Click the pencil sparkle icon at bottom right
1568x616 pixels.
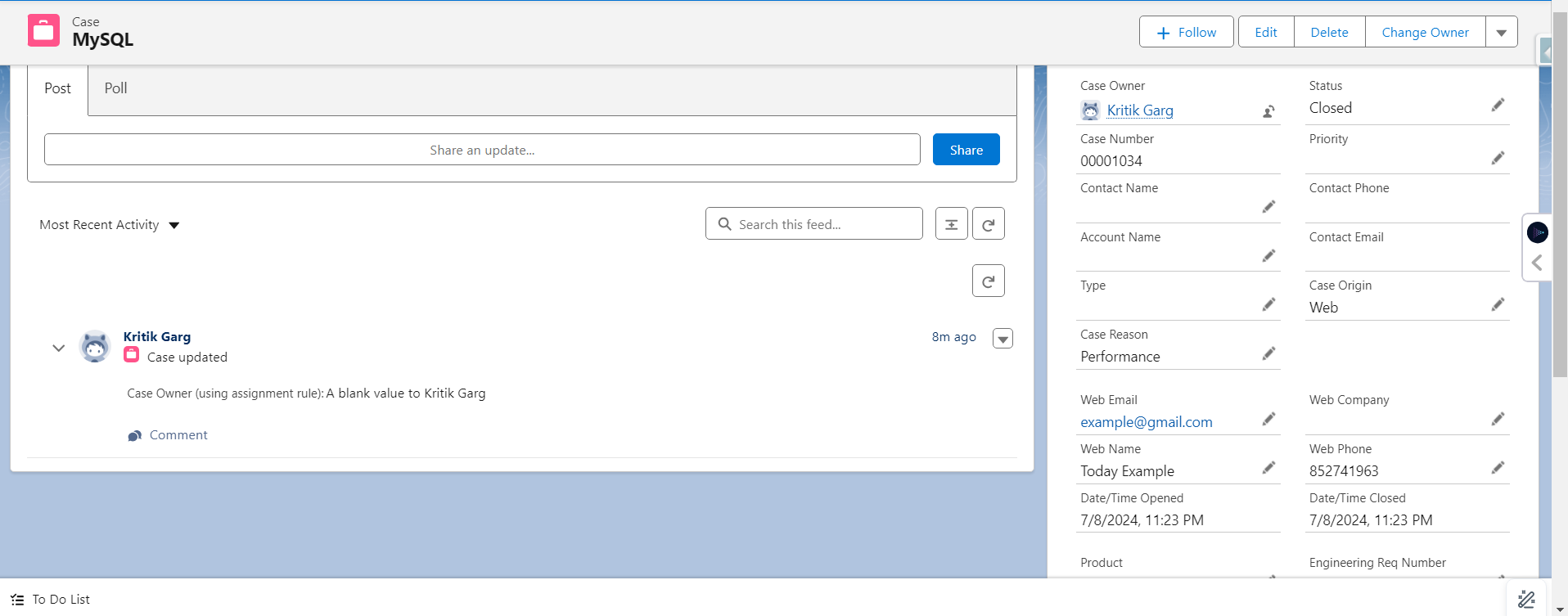click(x=1526, y=600)
